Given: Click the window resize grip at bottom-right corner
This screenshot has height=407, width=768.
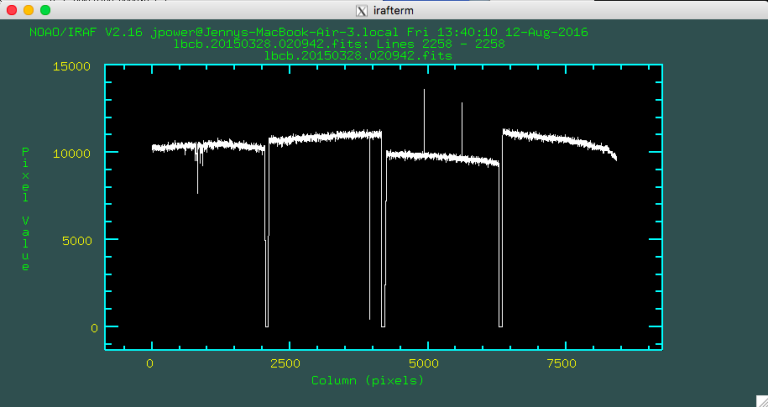Looking at the screenshot, I should click(x=762, y=401).
